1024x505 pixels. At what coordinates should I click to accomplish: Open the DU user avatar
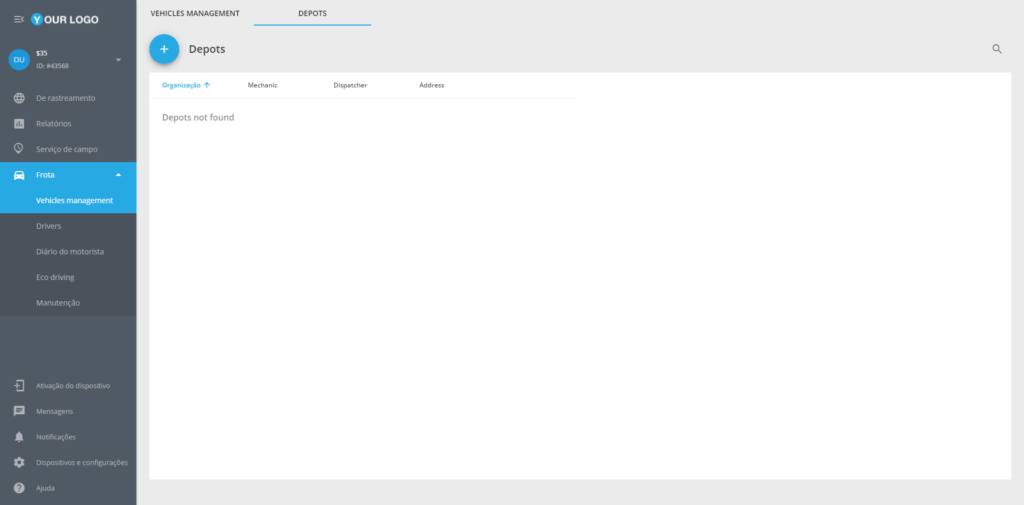coord(19,59)
